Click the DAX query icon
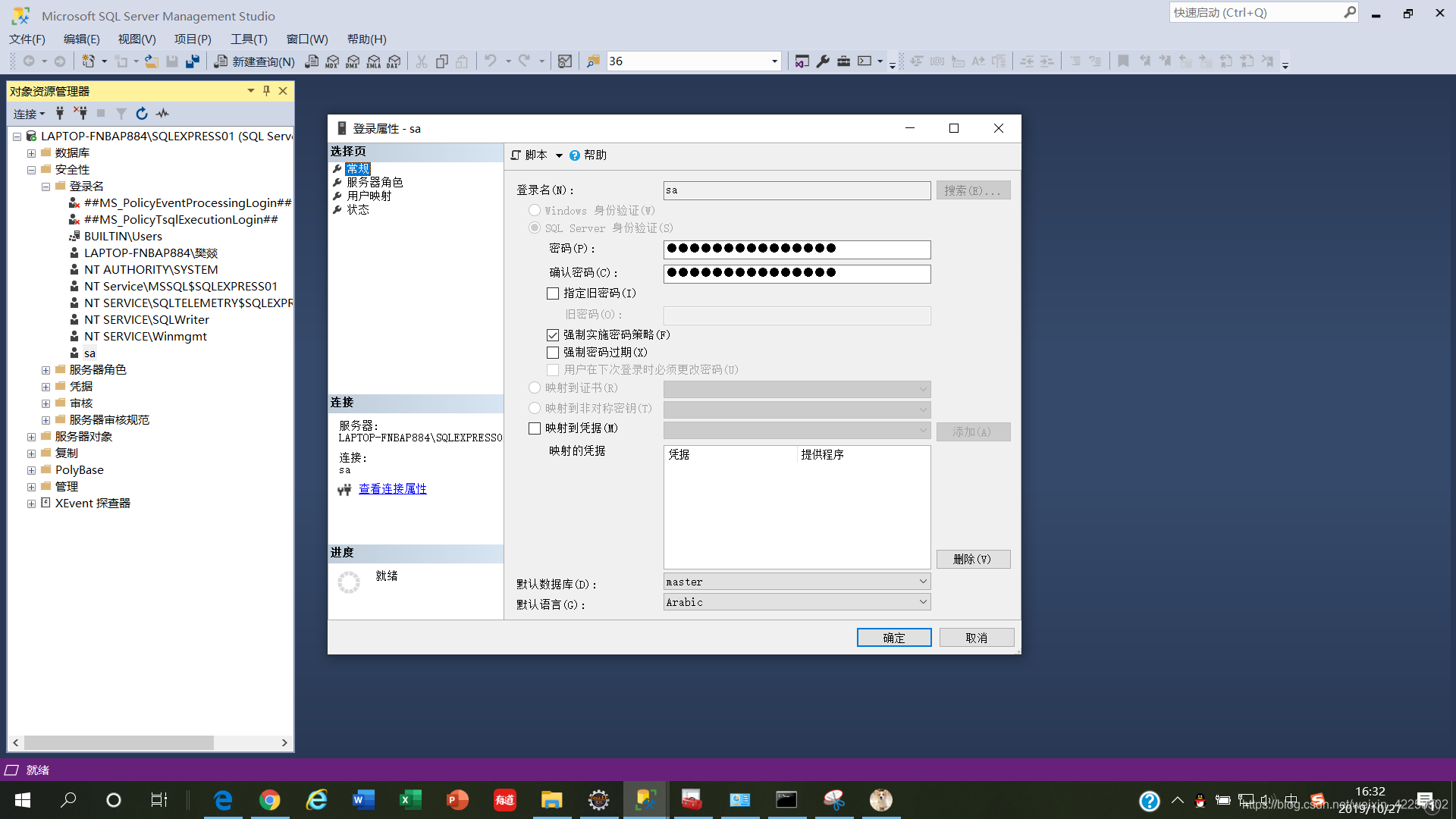The width and height of the screenshot is (1456, 819). point(394,61)
